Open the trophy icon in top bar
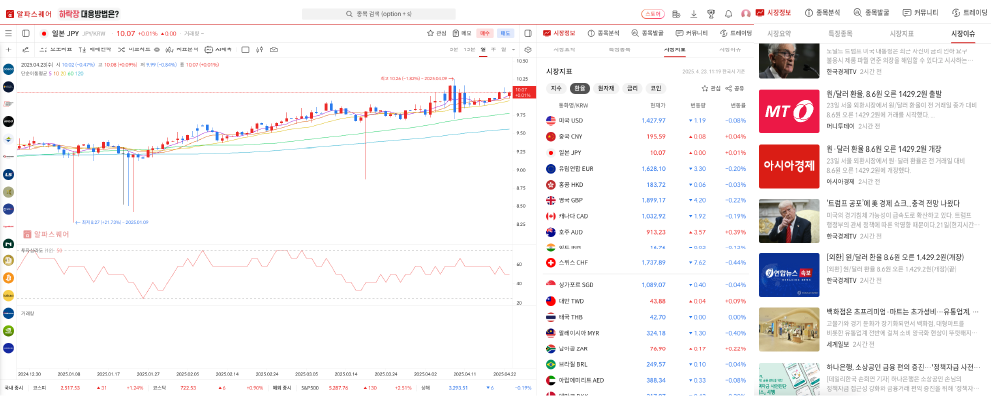The image size is (991, 397). pyautogui.click(x=711, y=14)
